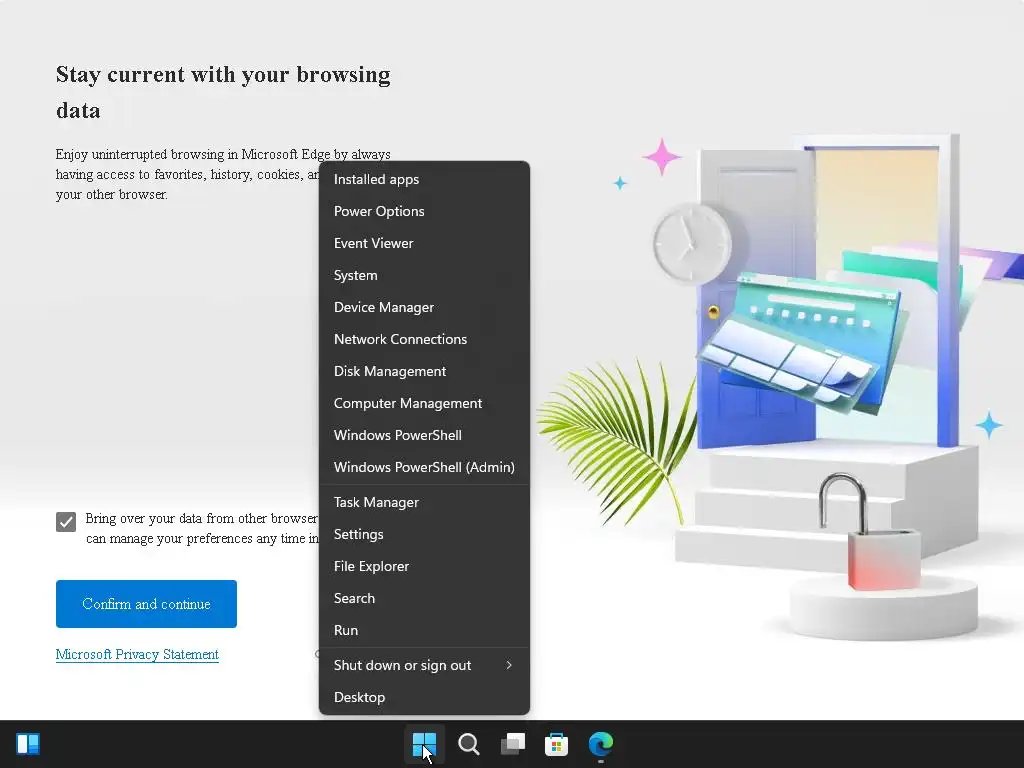Select Run menu entry

[424, 630]
